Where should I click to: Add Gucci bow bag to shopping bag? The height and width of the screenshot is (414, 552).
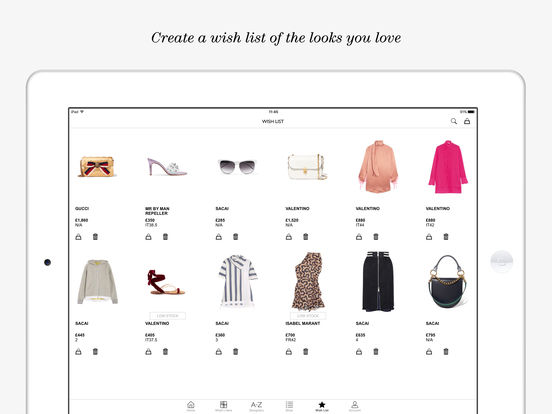(79, 237)
